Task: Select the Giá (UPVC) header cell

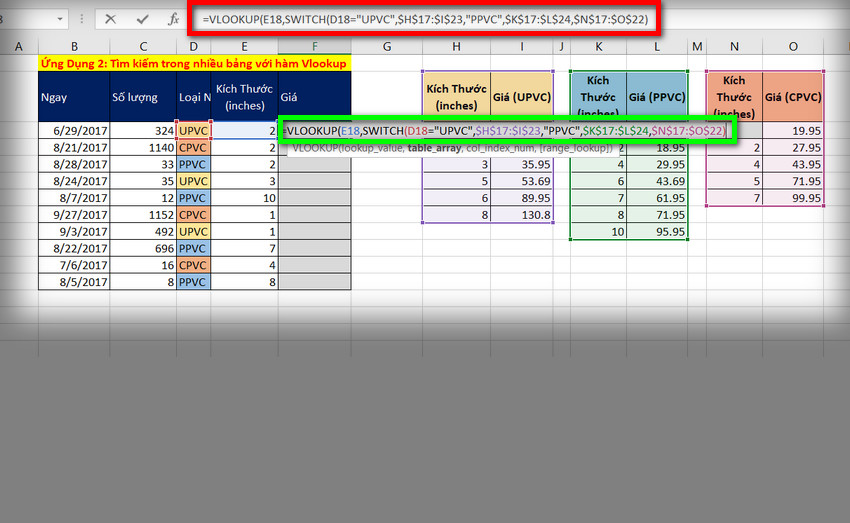Action: point(522,96)
